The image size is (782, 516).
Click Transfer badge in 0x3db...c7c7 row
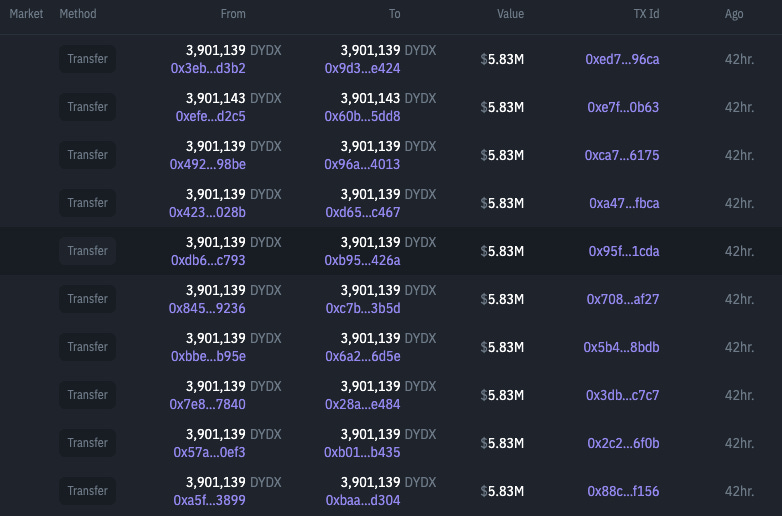click(88, 395)
